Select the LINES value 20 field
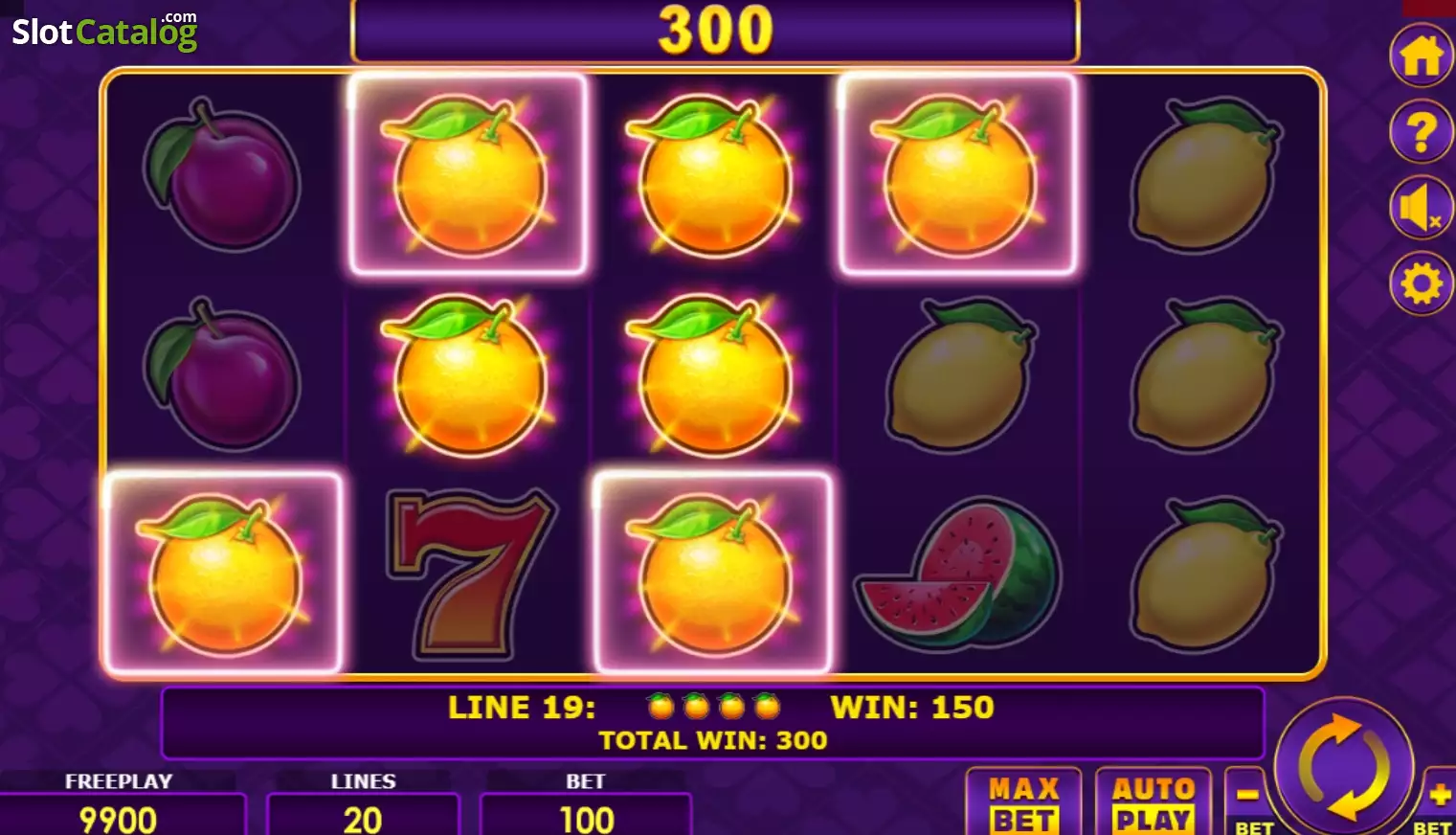Viewport: 1456px width, 835px height. point(363,816)
